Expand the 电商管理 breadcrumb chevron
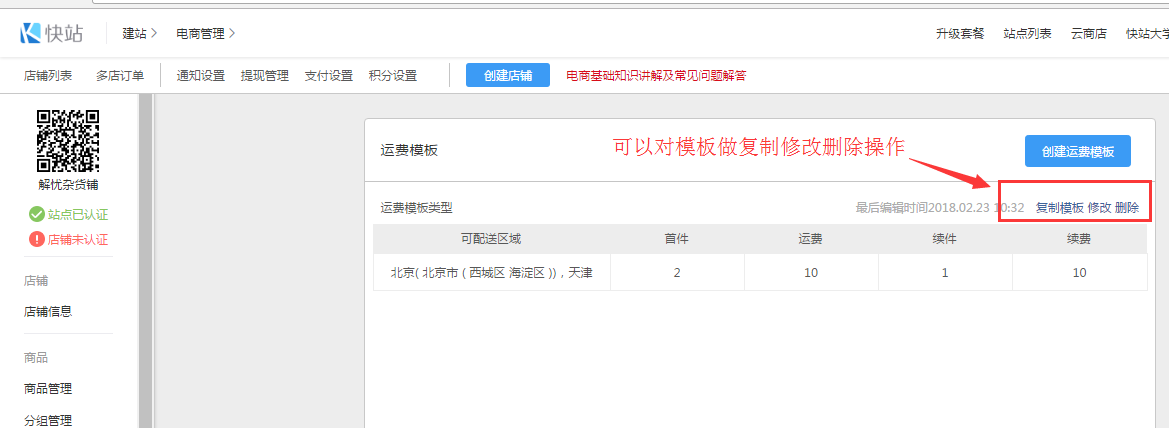Viewport: 1169px width, 428px height. click(232, 34)
